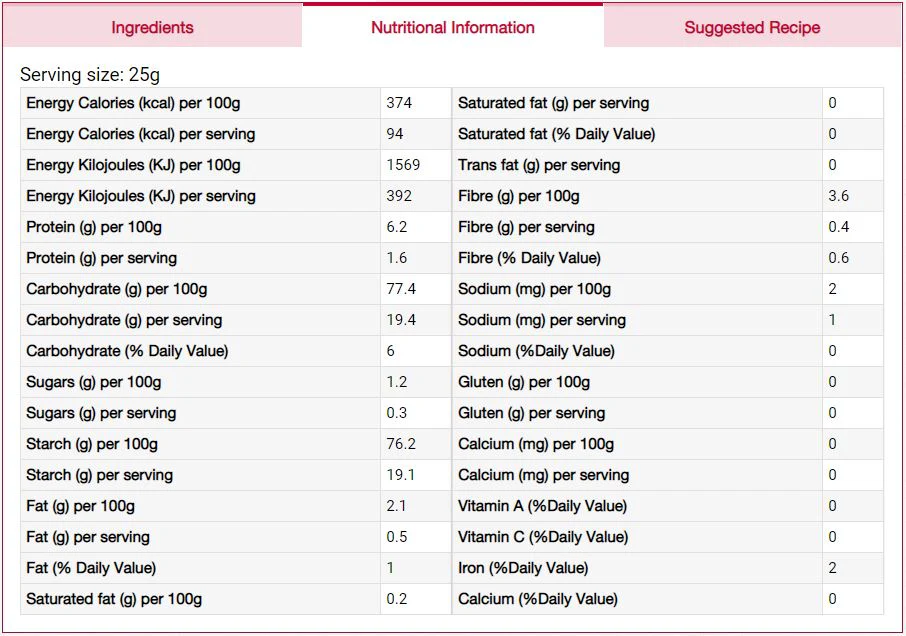Select the 374 kcal value cell
This screenshot has height=636, width=906.
coord(415,103)
